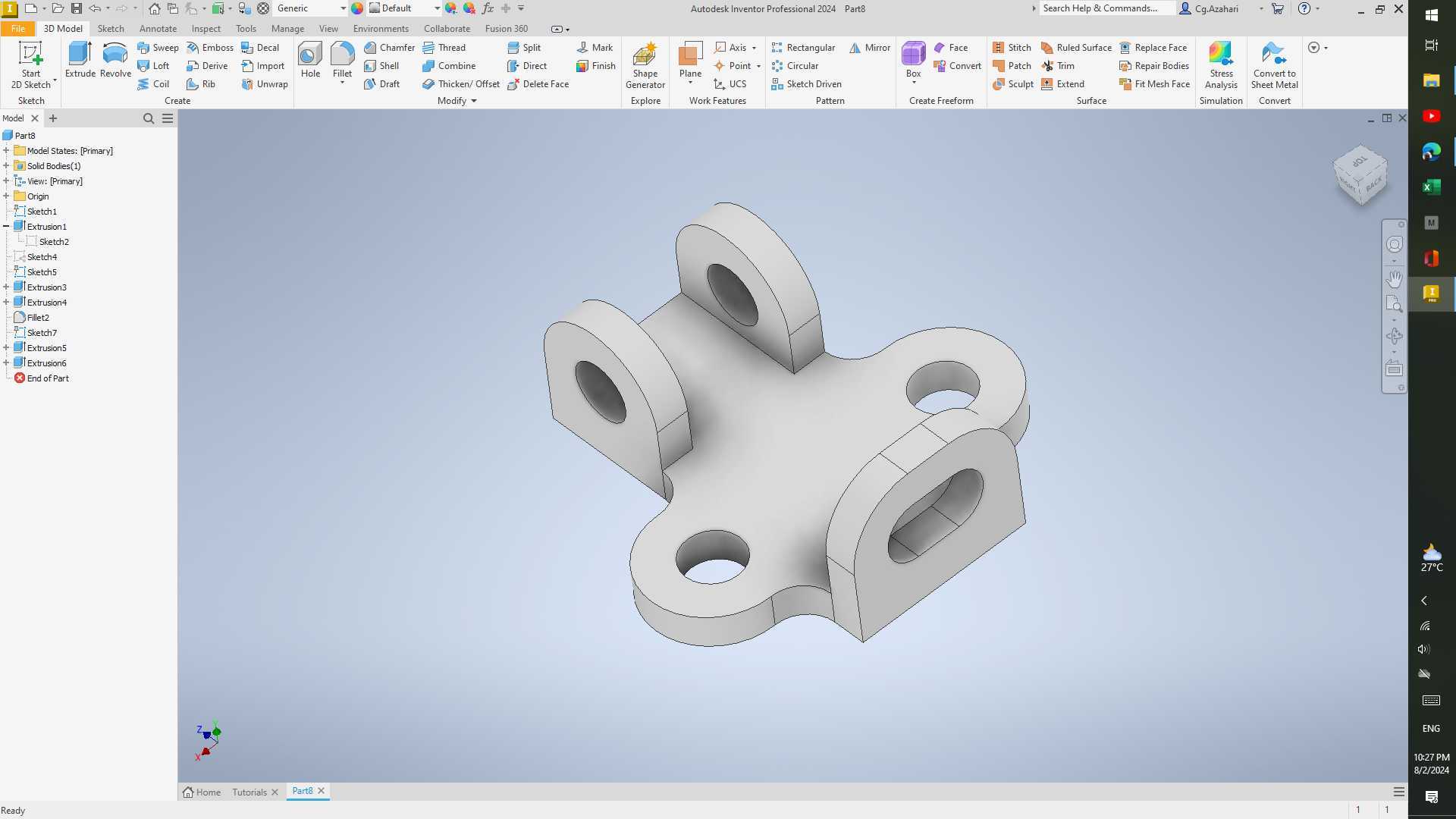Collapse the Extrusion1 node
The width and height of the screenshot is (1456, 819).
(6, 227)
